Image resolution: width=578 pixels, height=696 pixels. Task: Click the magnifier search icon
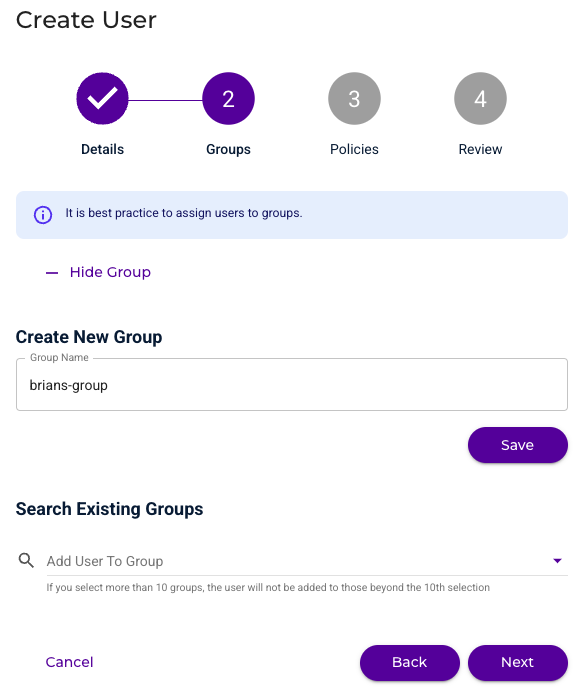click(x=26, y=560)
